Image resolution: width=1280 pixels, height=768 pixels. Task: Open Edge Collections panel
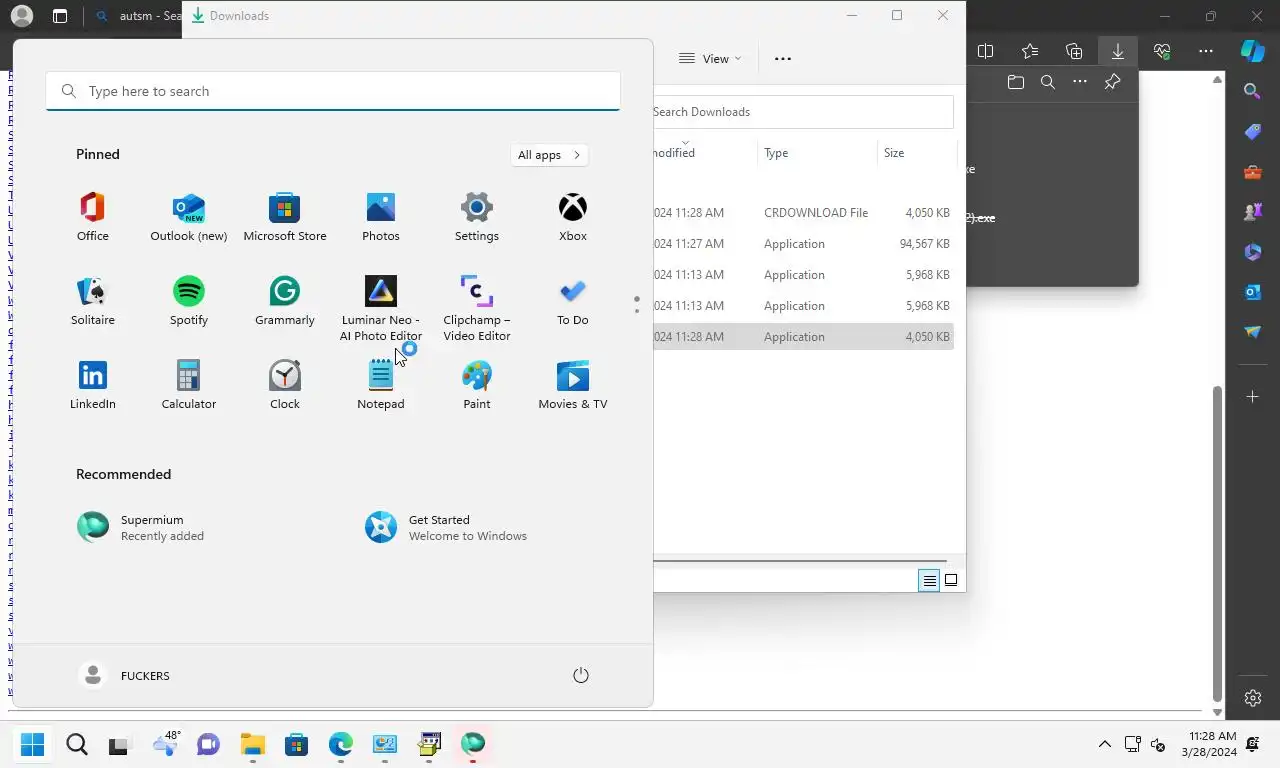point(1074,51)
